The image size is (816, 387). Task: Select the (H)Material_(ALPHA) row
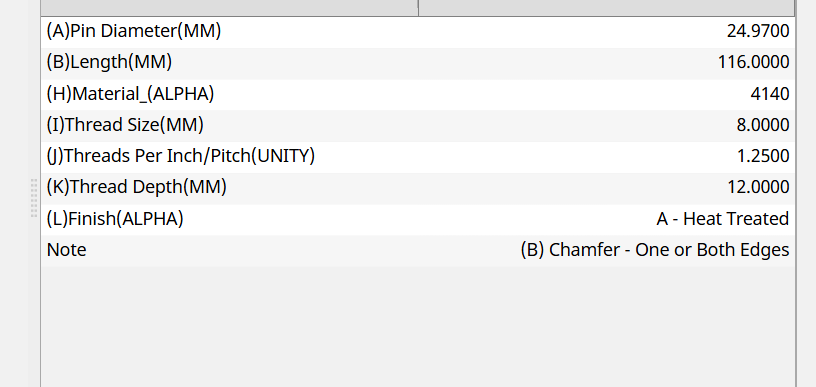pyautogui.click(x=418, y=94)
